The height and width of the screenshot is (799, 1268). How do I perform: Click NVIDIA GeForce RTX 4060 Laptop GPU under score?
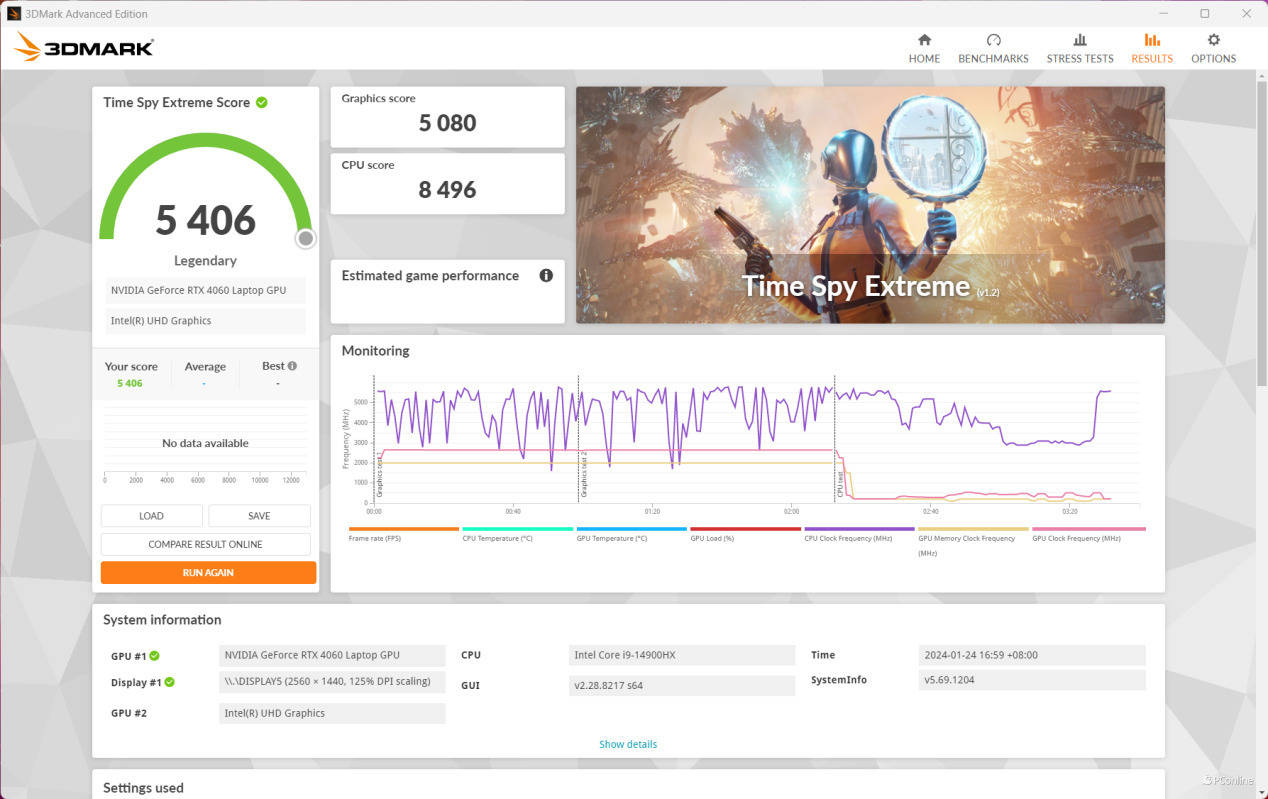(205, 290)
